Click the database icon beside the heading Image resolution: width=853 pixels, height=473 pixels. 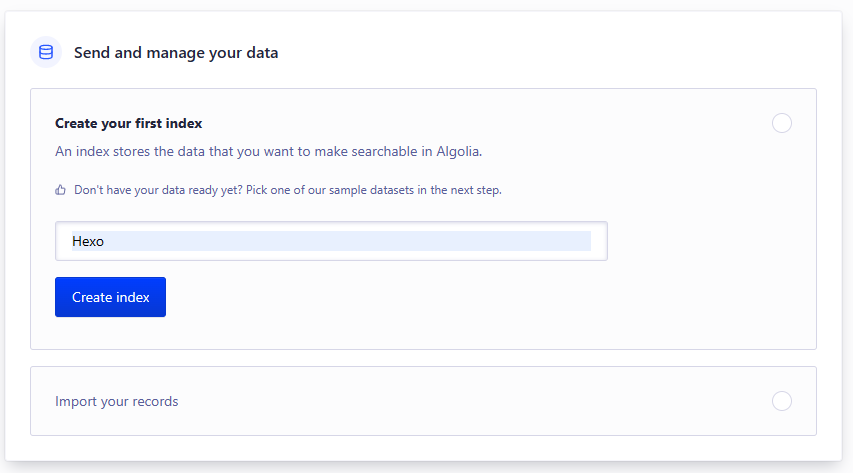[46, 52]
